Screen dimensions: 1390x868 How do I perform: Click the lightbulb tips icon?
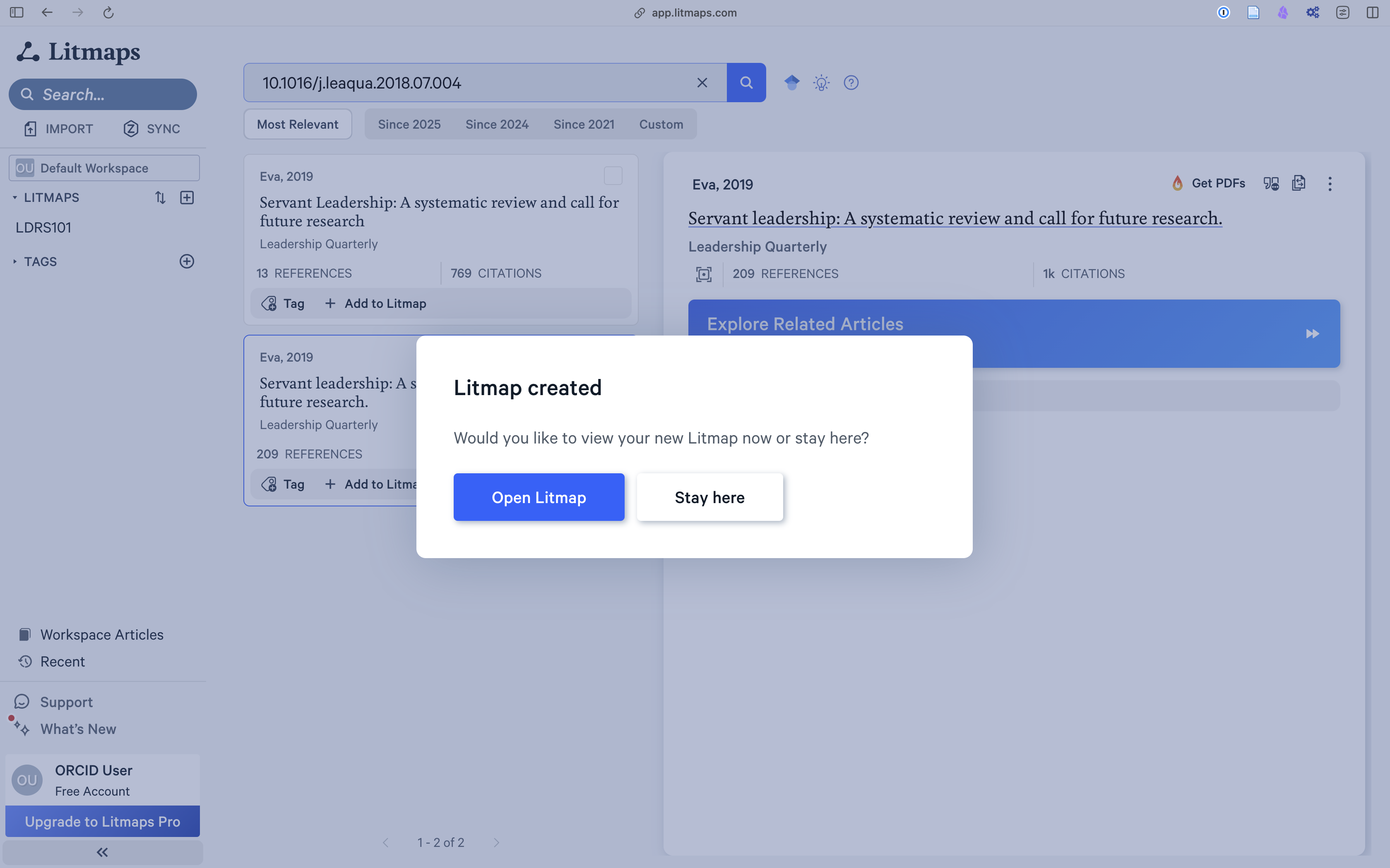click(x=821, y=83)
